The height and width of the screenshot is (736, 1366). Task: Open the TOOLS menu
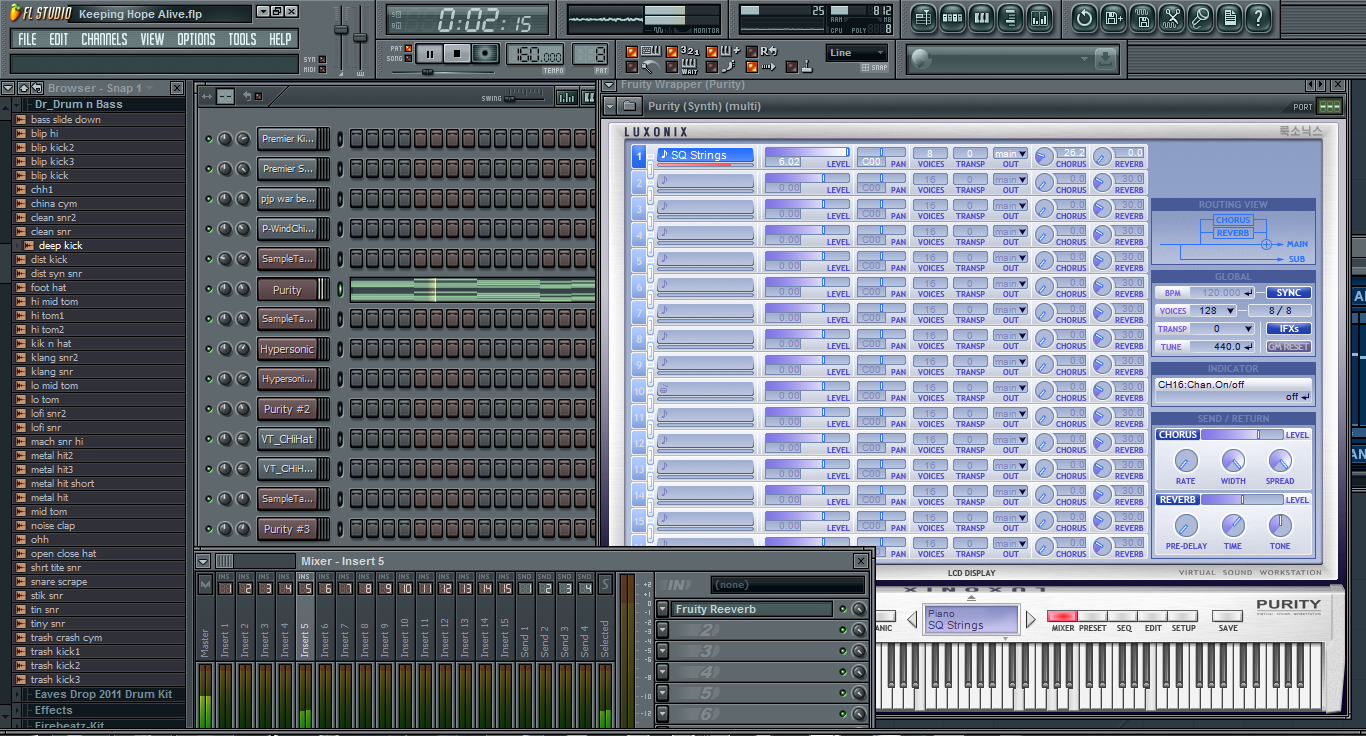242,39
